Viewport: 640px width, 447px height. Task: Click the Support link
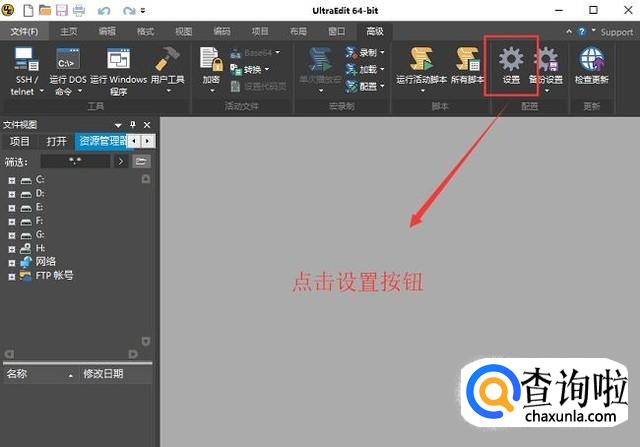pos(616,32)
